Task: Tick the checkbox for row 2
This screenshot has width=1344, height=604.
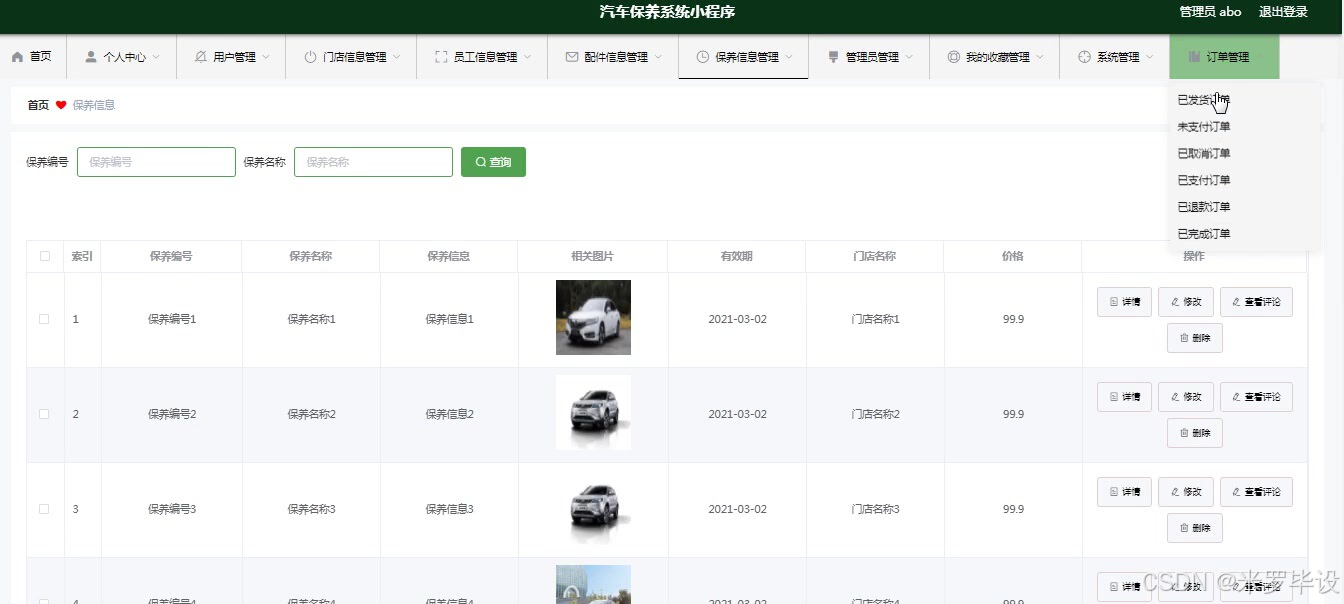Action: (44, 414)
